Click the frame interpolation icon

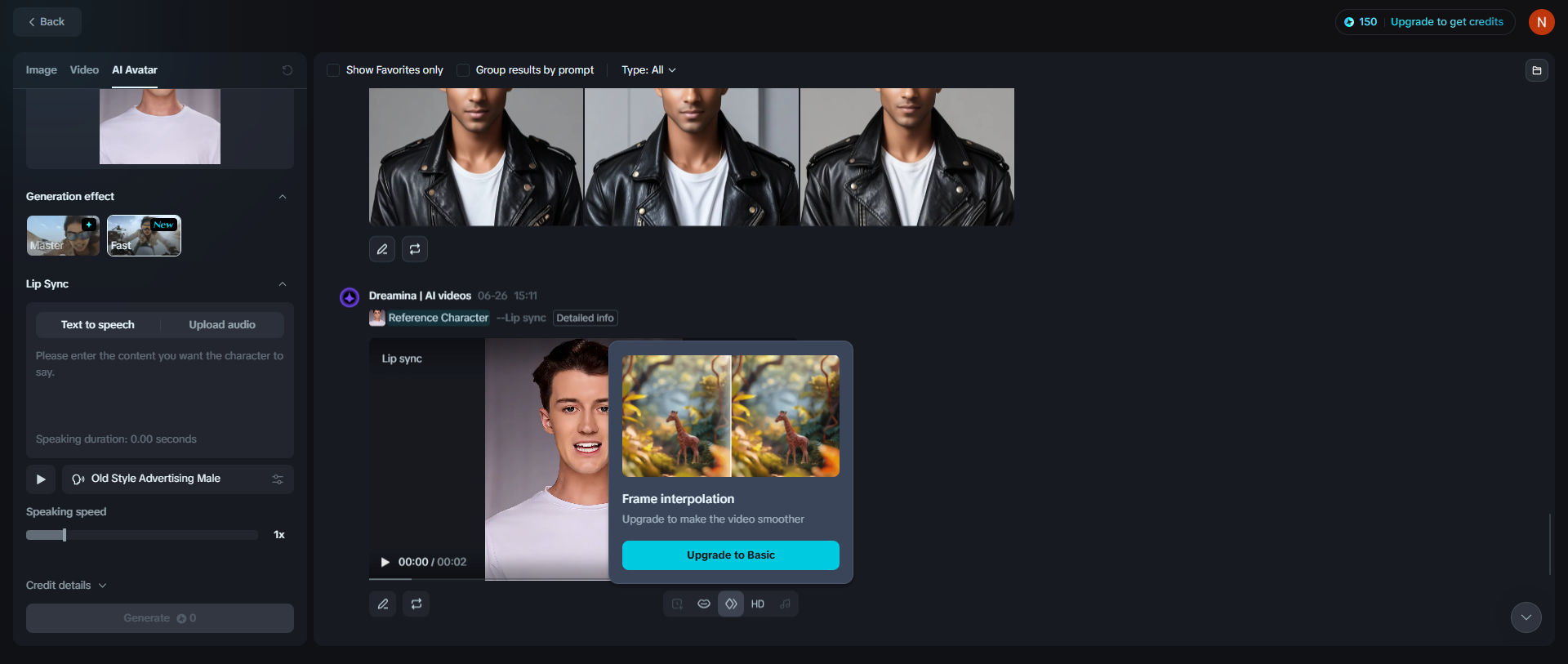pyautogui.click(x=731, y=604)
